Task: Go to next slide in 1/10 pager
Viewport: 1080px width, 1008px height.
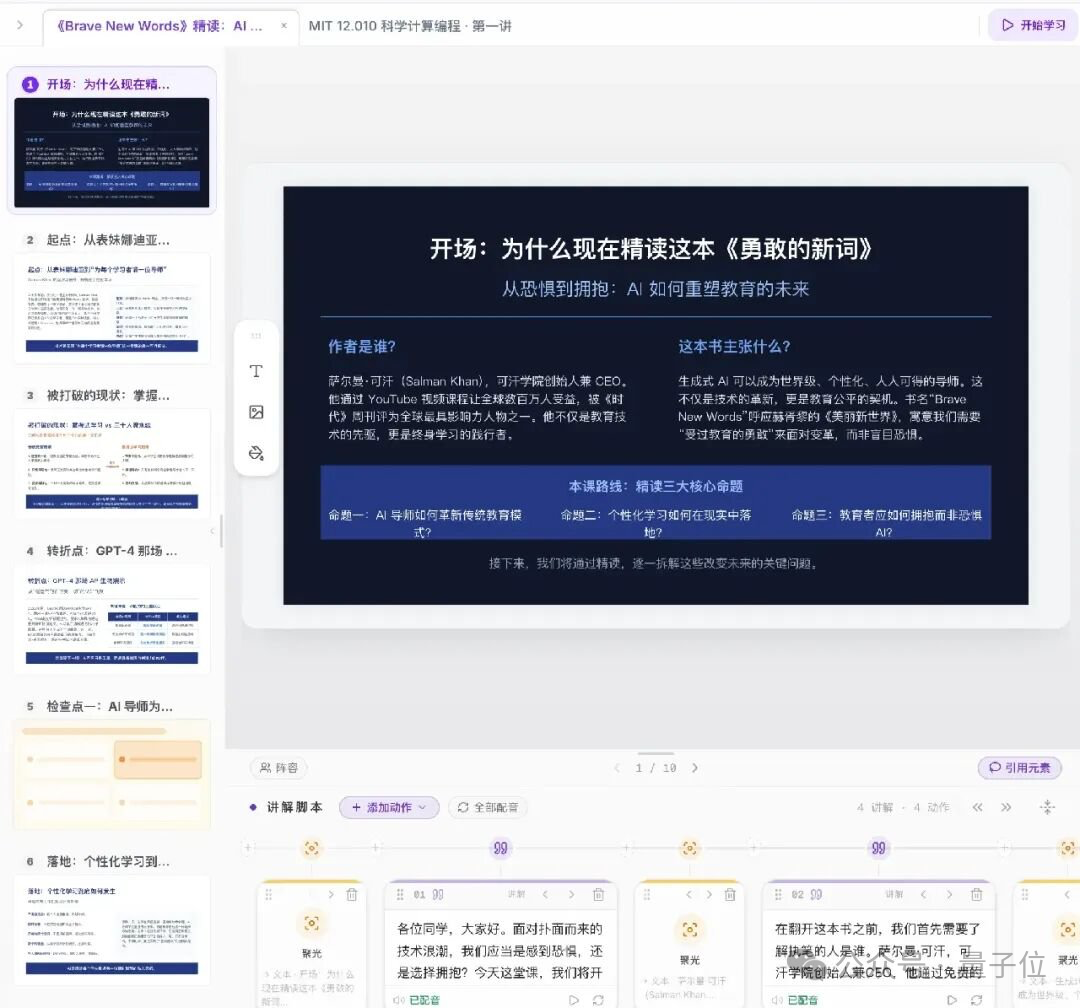Action: [x=695, y=768]
